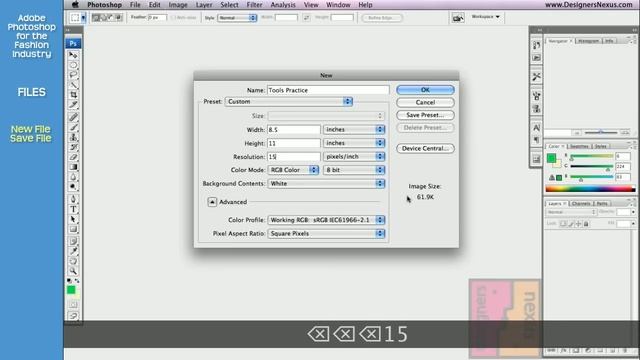Click the Width input field
The image size is (640, 360).
pyautogui.click(x=293, y=129)
